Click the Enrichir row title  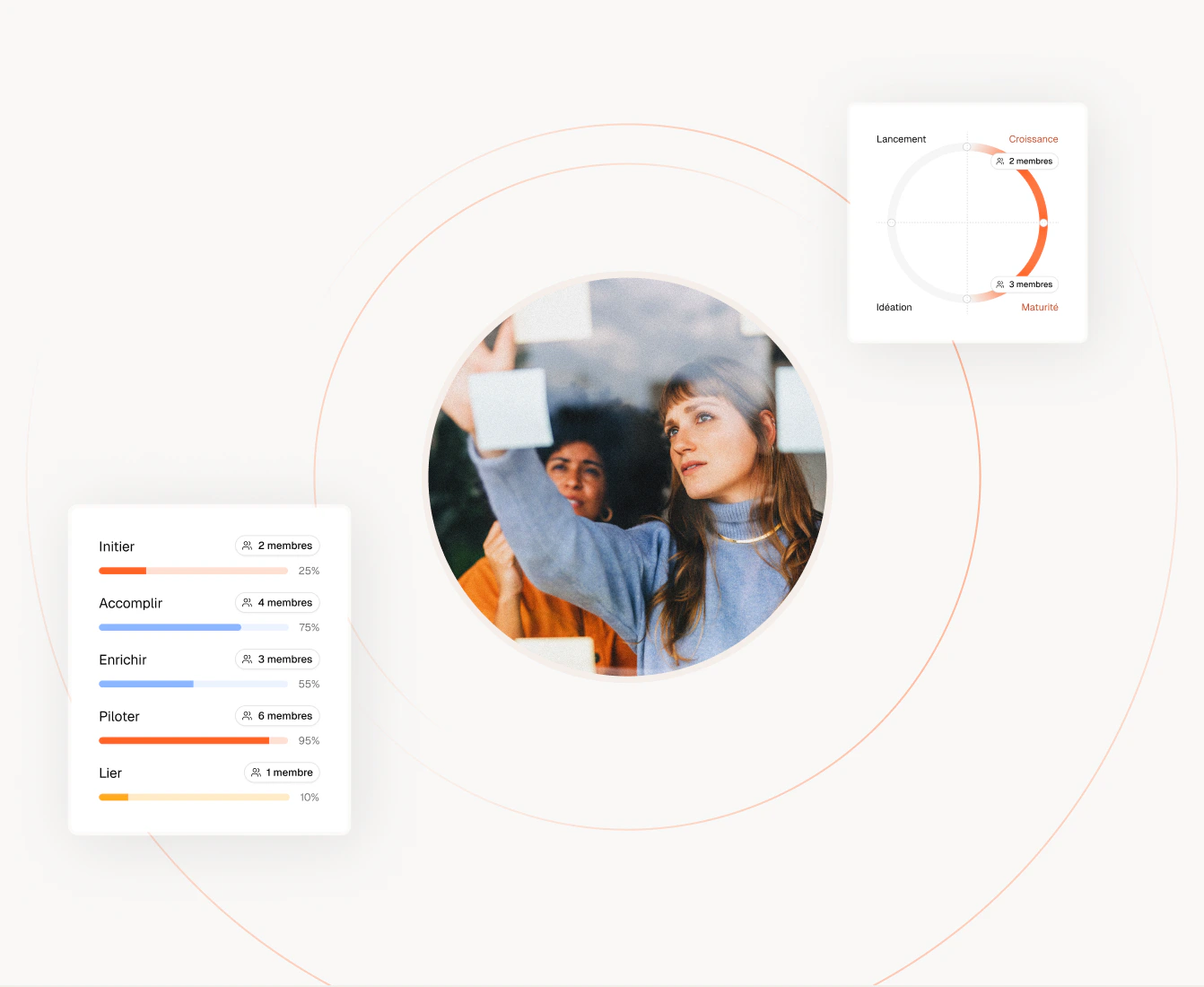pyautogui.click(x=123, y=659)
